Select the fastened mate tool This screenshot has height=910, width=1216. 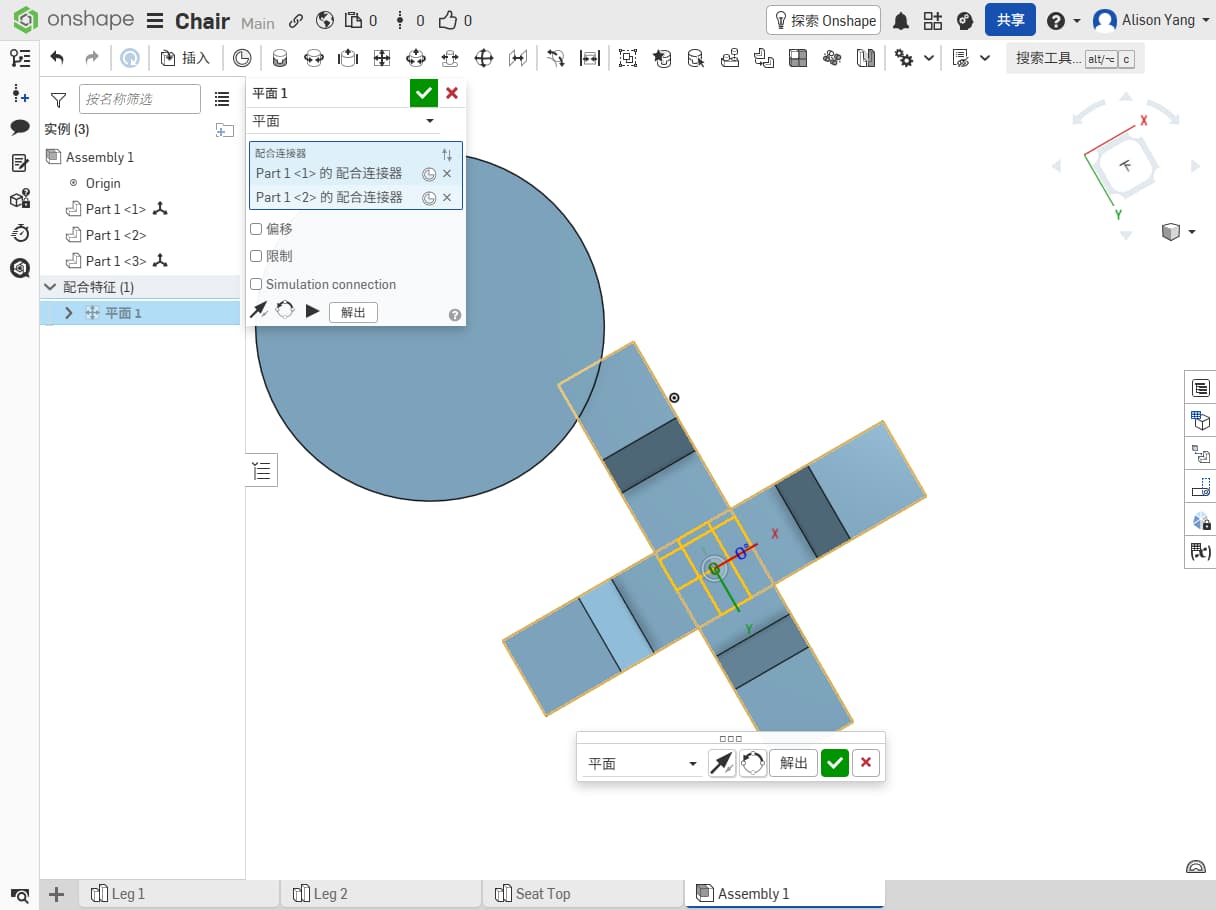click(280, 58)
